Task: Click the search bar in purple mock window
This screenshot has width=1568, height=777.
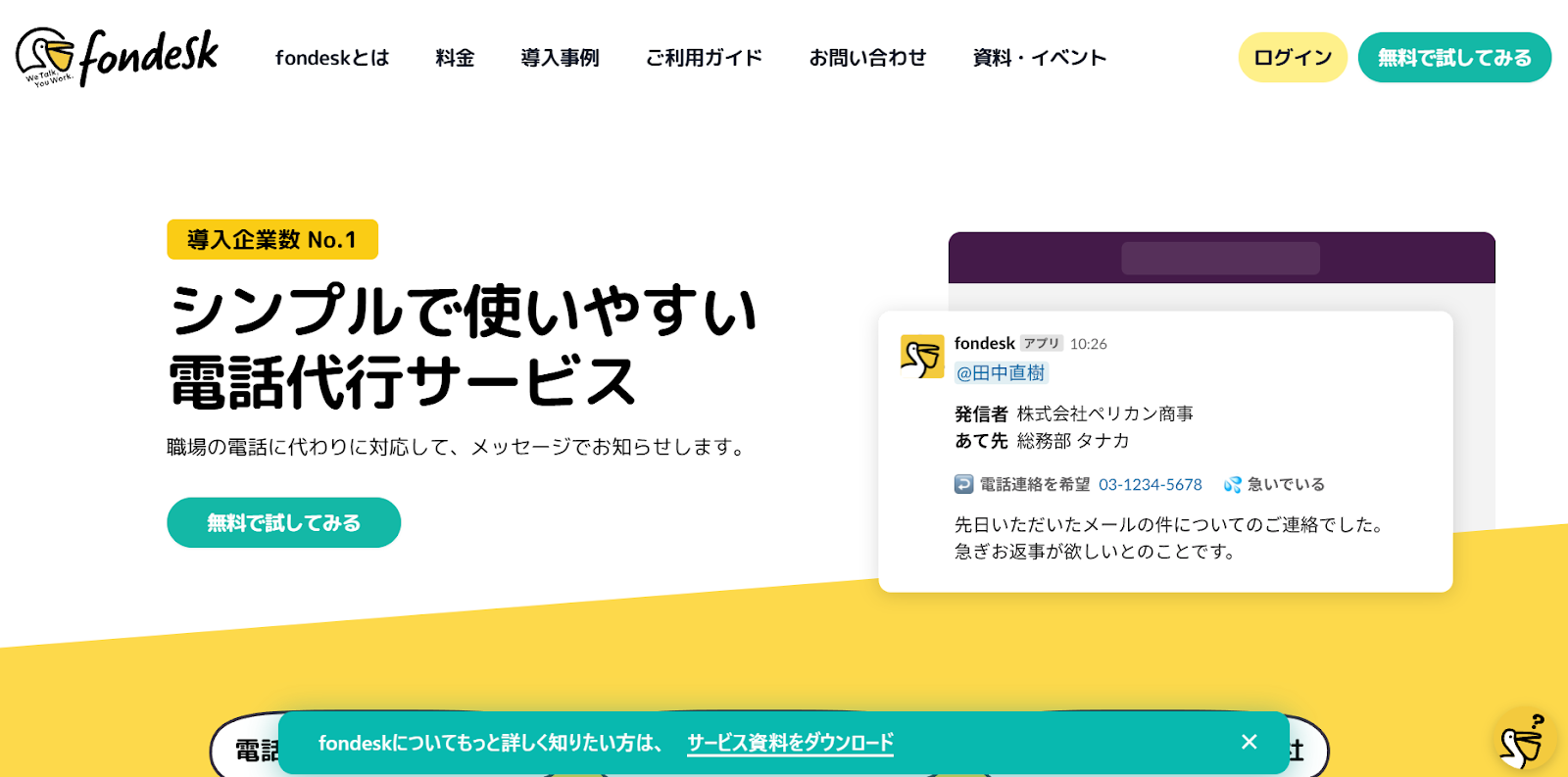Action: tap(1220, 258)
